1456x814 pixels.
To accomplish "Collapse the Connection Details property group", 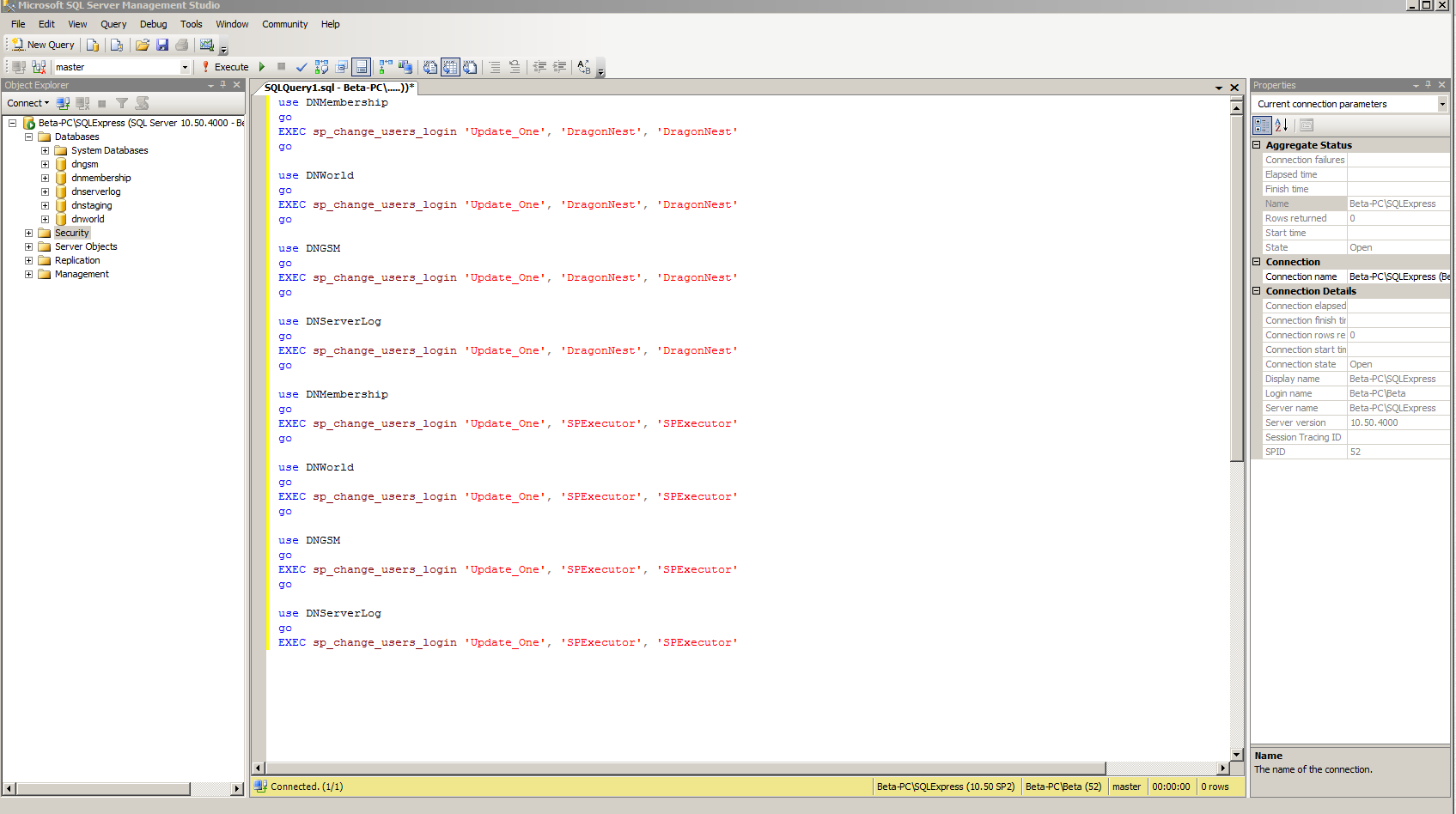I will (1257, 291).
